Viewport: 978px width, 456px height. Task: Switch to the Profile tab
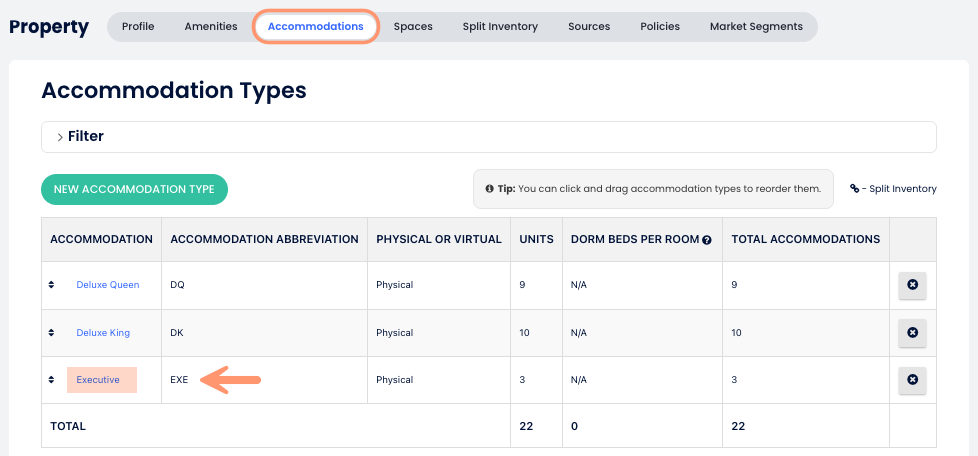point(138,27)
